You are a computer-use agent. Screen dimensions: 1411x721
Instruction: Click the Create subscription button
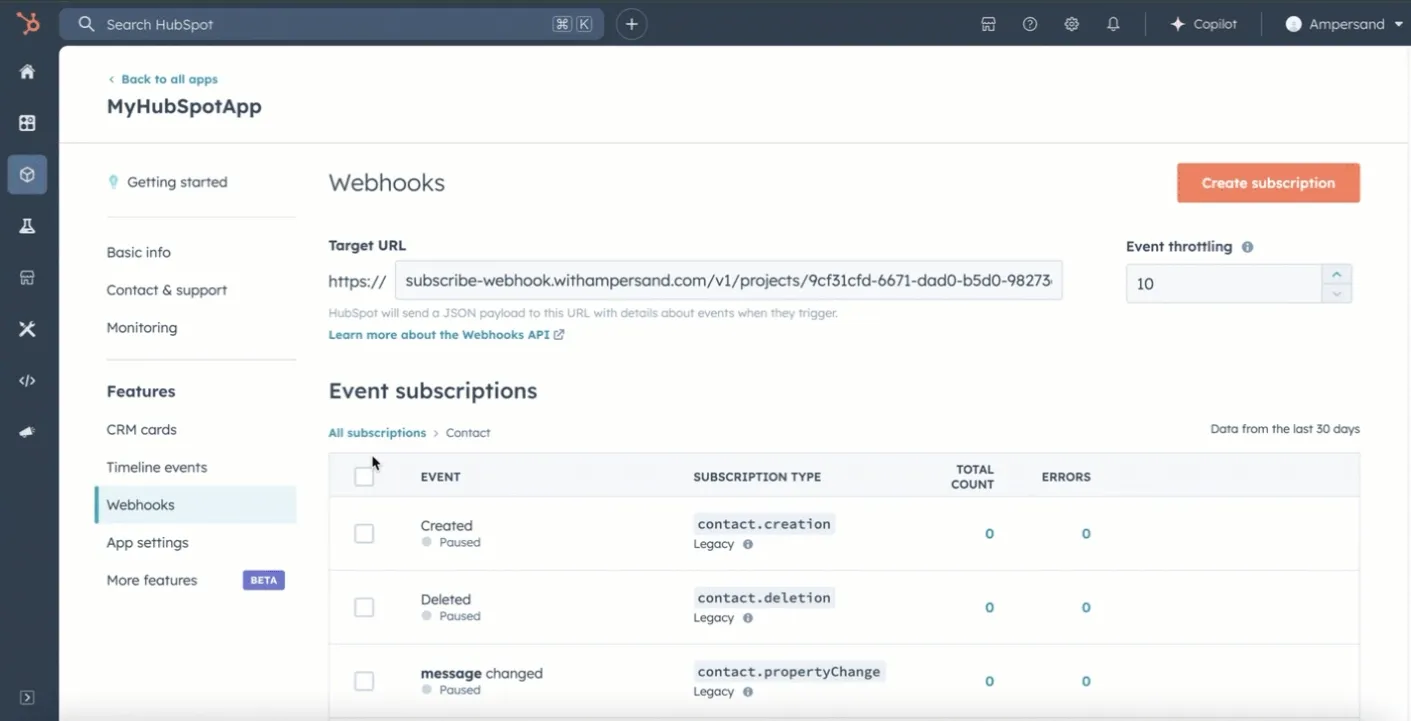tap(1267, 182)
